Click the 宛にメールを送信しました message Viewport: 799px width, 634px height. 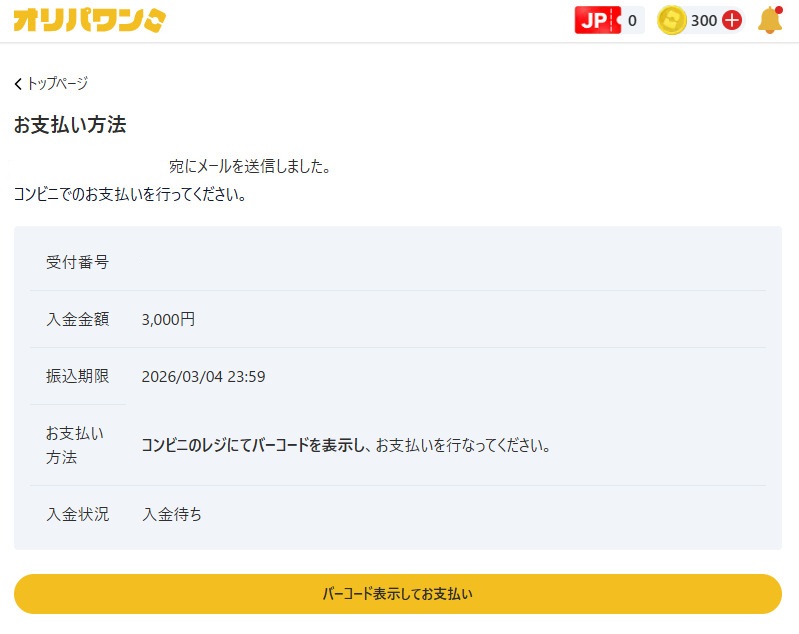click(x=250, y=167)
